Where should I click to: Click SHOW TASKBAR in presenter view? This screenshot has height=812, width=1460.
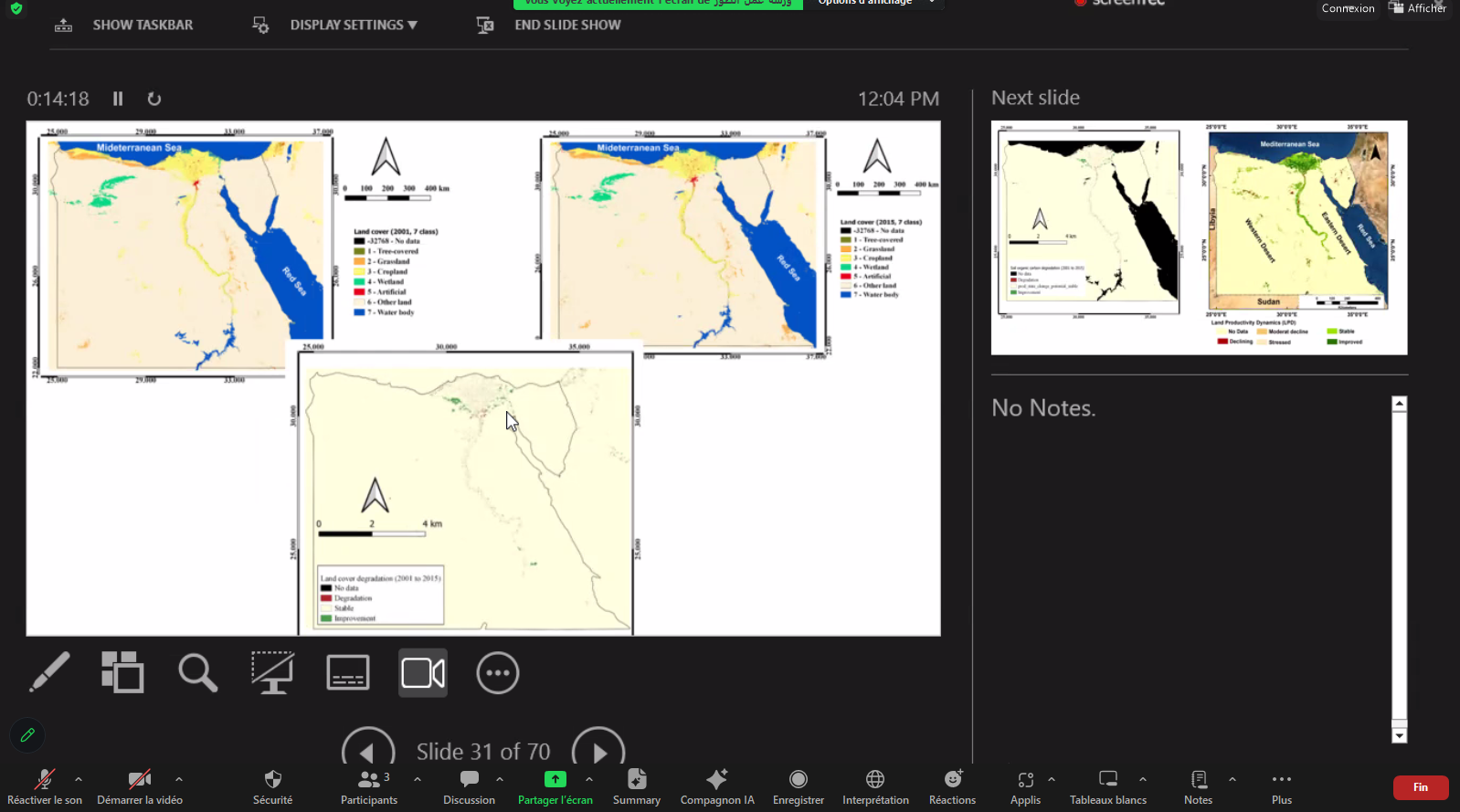click(124, 26)
